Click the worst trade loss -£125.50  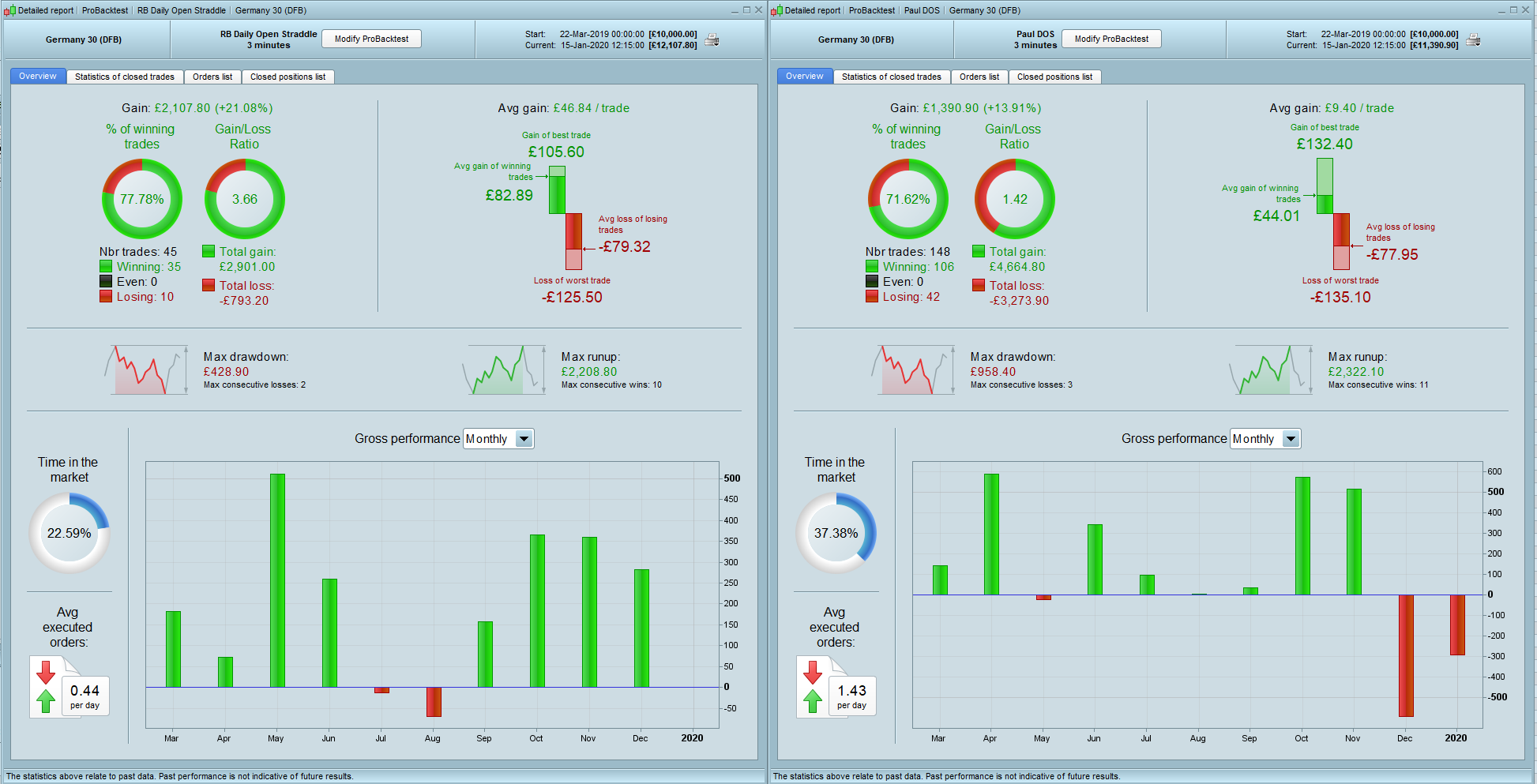pos(572,298)
